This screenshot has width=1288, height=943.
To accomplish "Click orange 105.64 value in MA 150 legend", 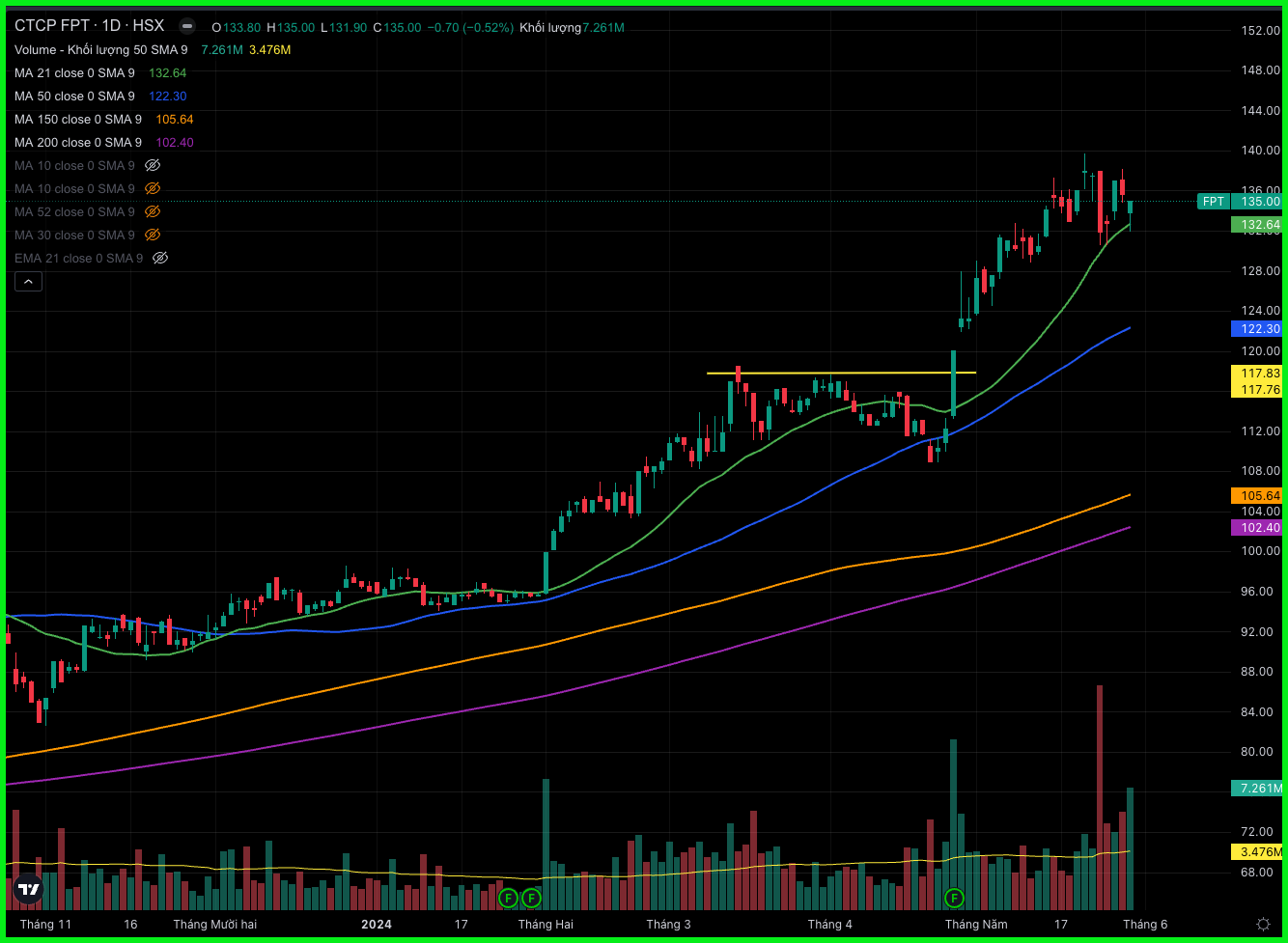I will 175,120.
